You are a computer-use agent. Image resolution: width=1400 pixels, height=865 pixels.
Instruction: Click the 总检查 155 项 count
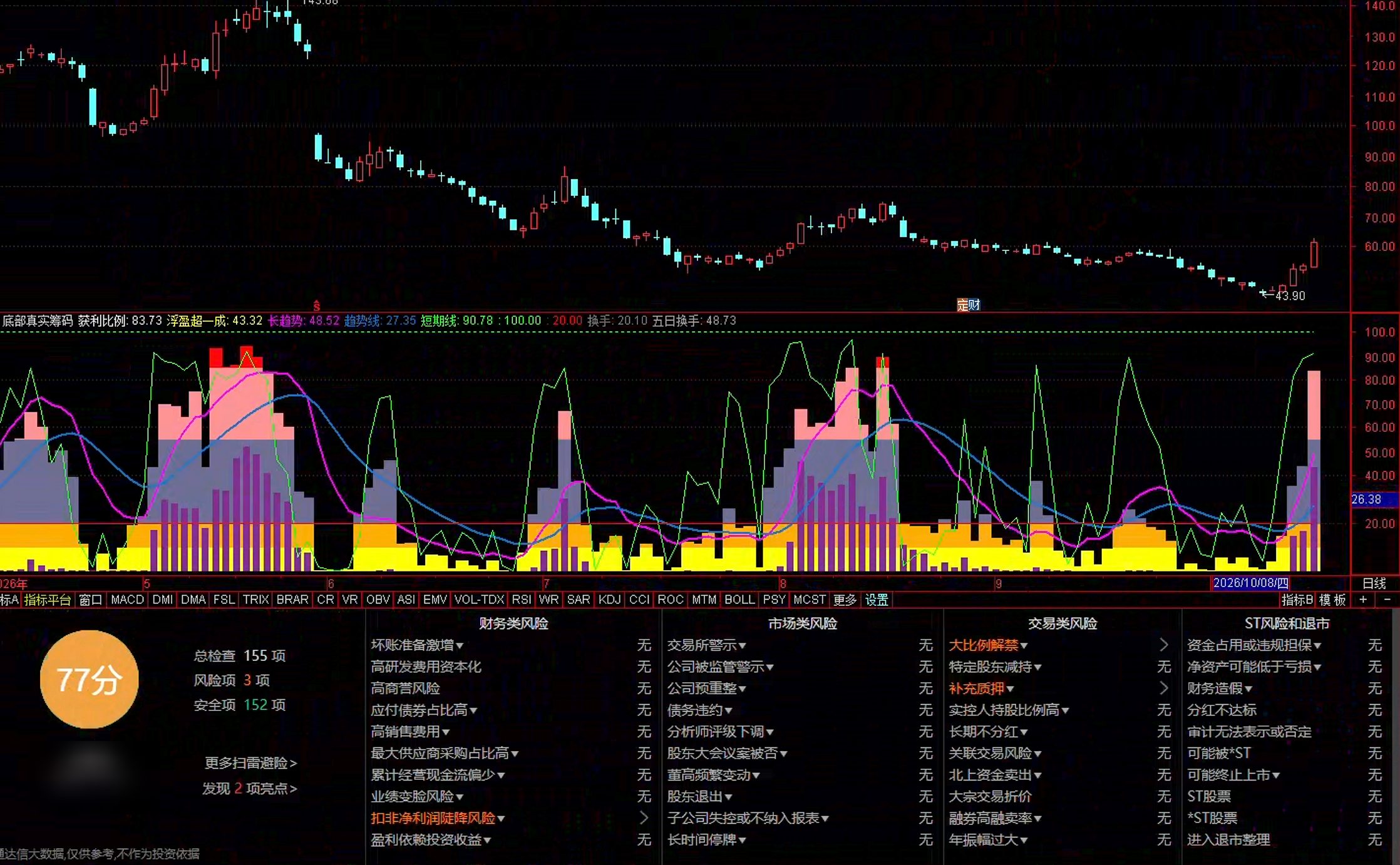[x=239, y=655]
